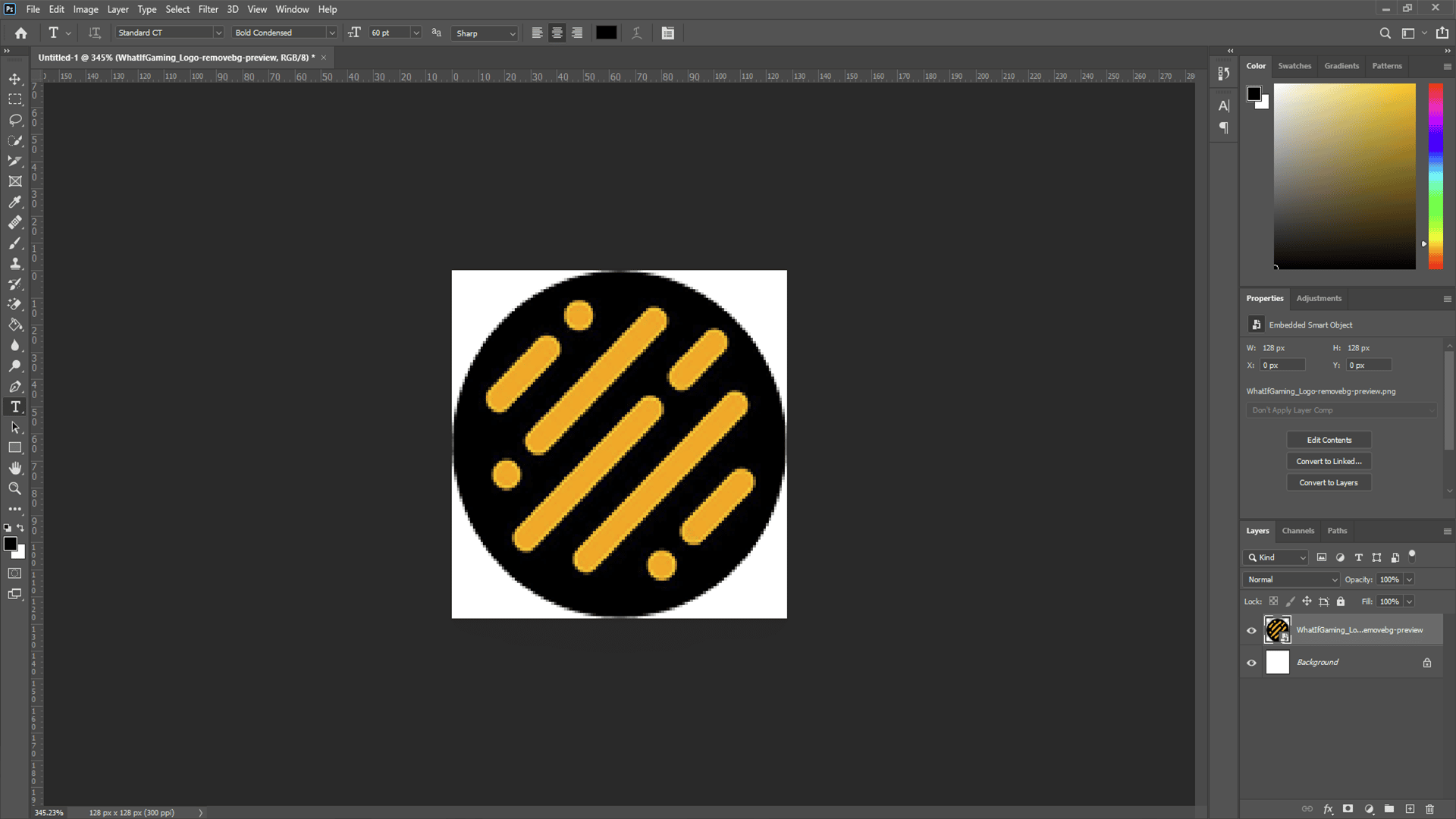1456x819 pixels.
Task: Select the History Brush tool
Action: 15,284
